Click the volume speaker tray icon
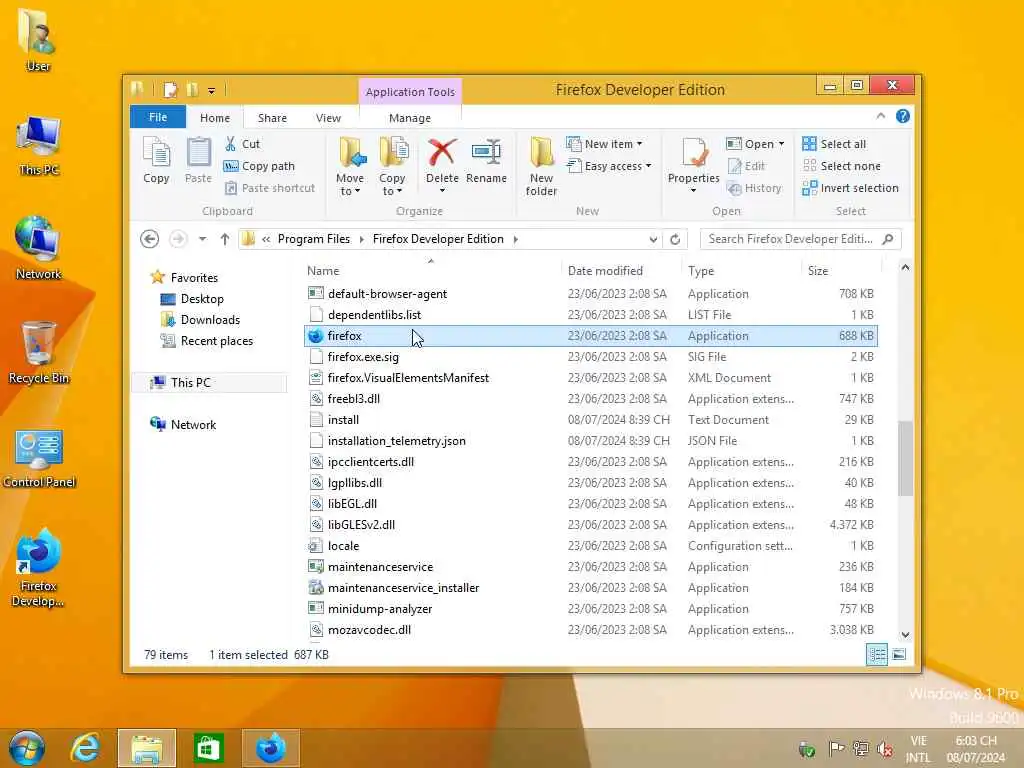This screenshot has width=1024, height=768. [x=885, y=749]
